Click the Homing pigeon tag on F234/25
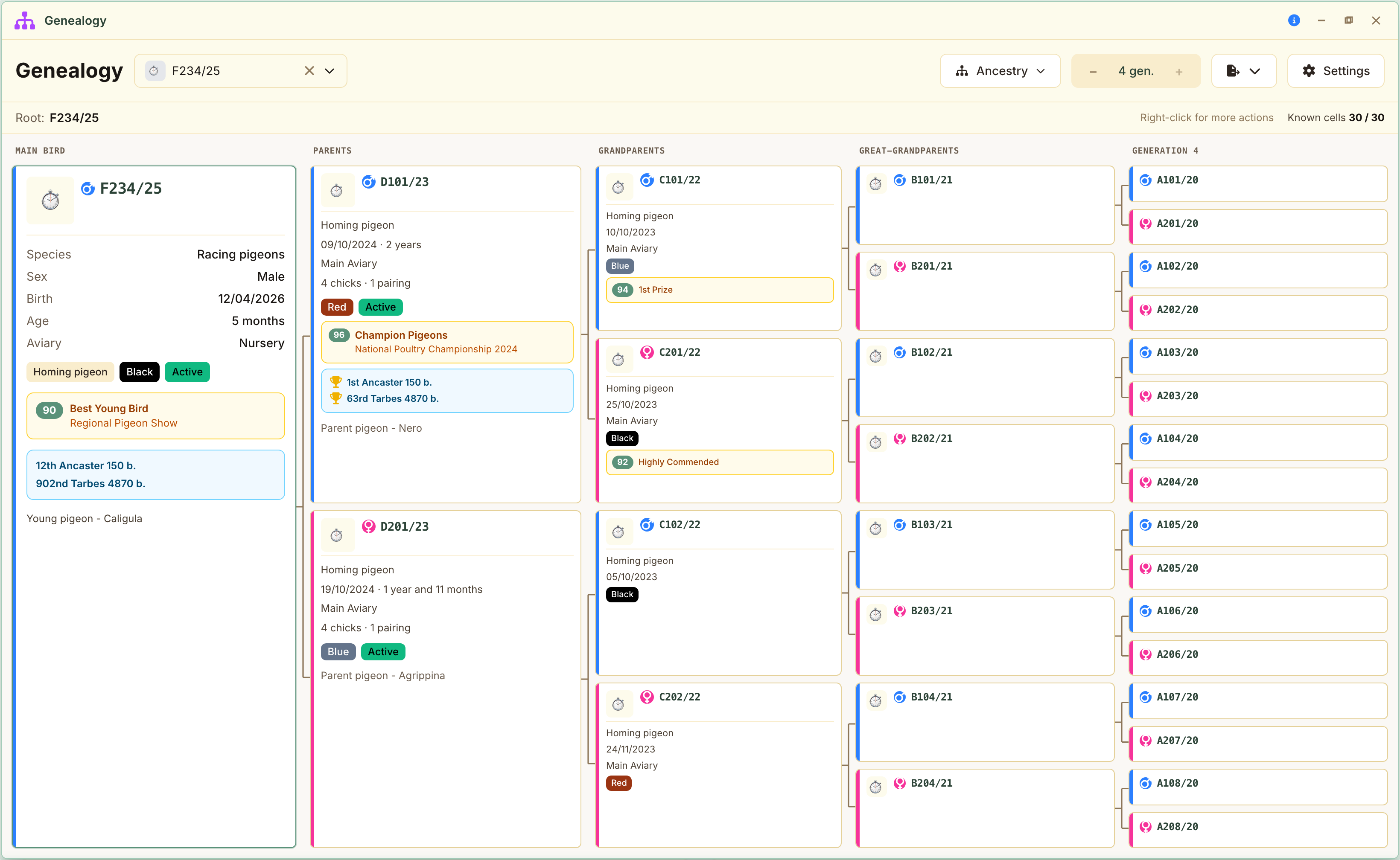This screenshot has width=1400, height=860. (70, 372)
